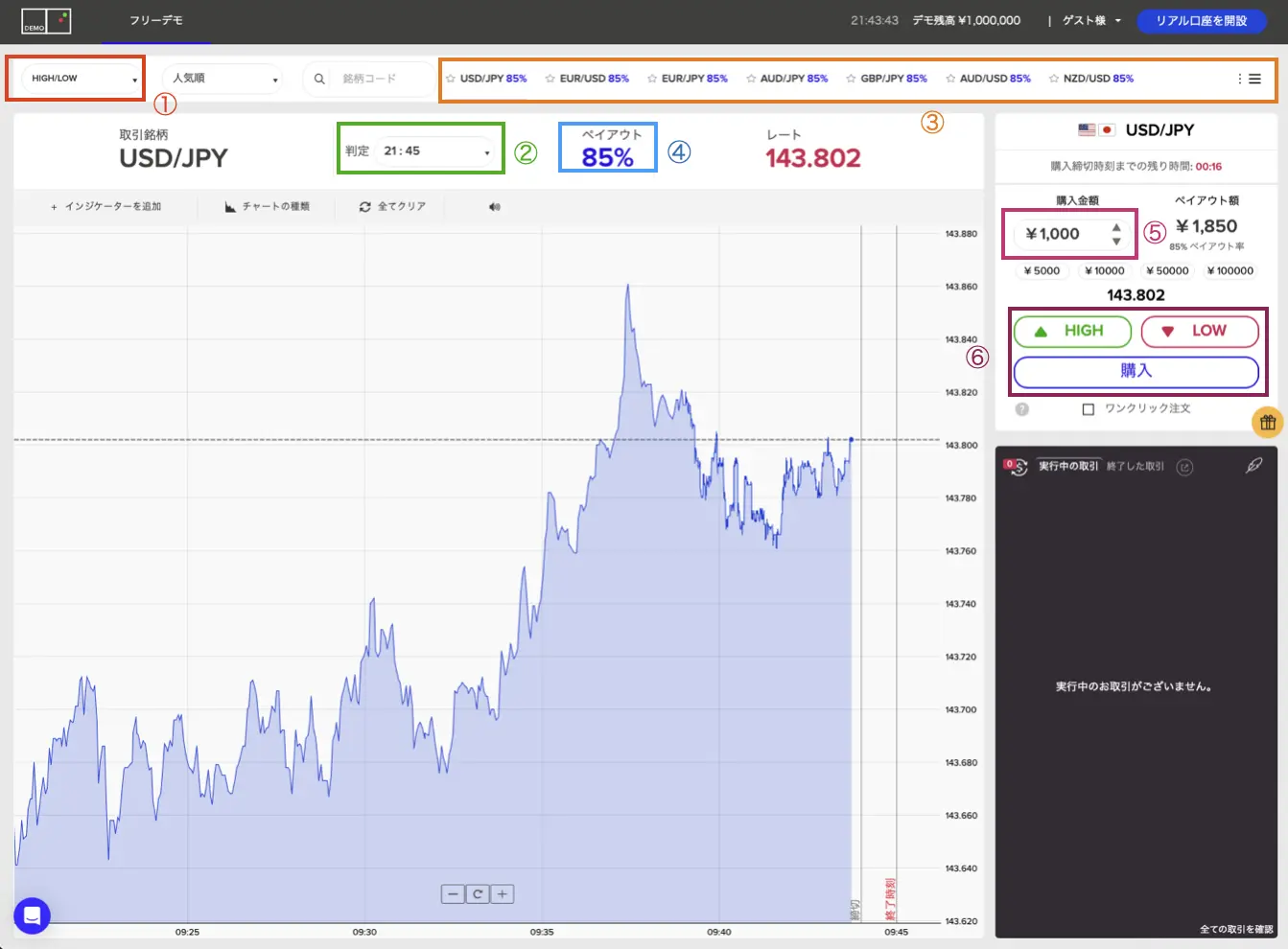This screenshot has width=1288, height=949.
Task: Click 全てクリア in chart toolbar
Action: pos(392,206)
